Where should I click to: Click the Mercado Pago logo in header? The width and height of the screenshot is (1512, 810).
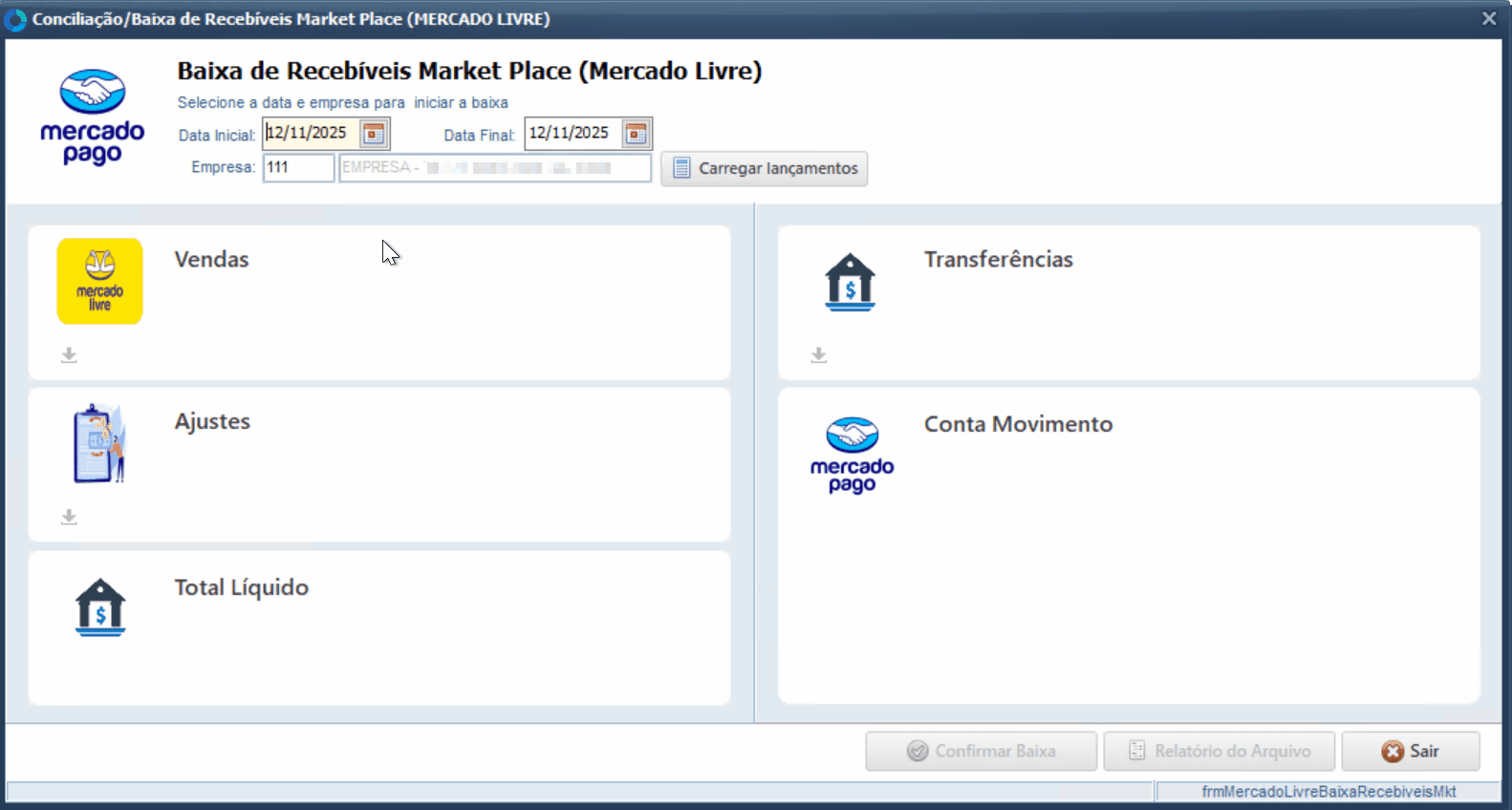point(92,117)
